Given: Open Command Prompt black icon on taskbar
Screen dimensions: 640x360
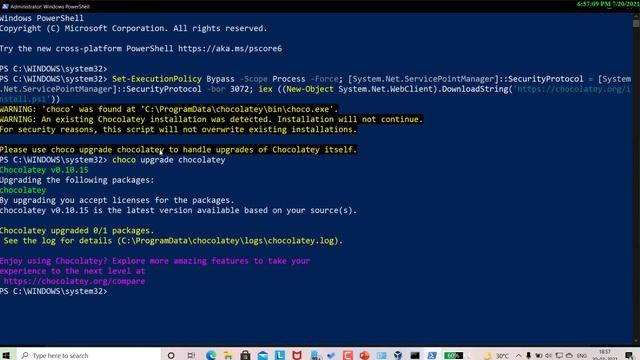Looking at the screenshot, I should coord(415,355).
